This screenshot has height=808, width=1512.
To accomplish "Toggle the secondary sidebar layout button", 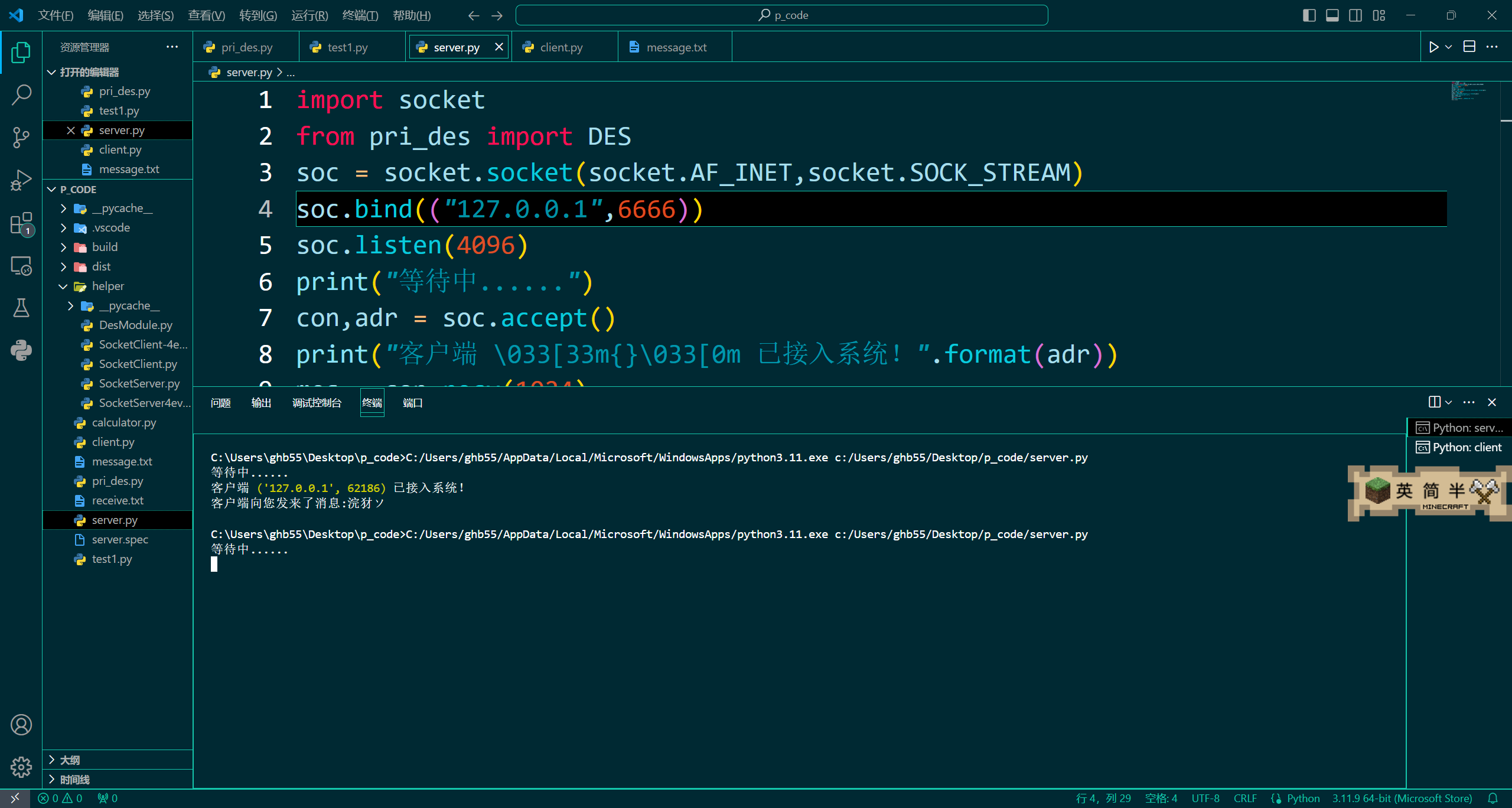I will coord(1355,15).
